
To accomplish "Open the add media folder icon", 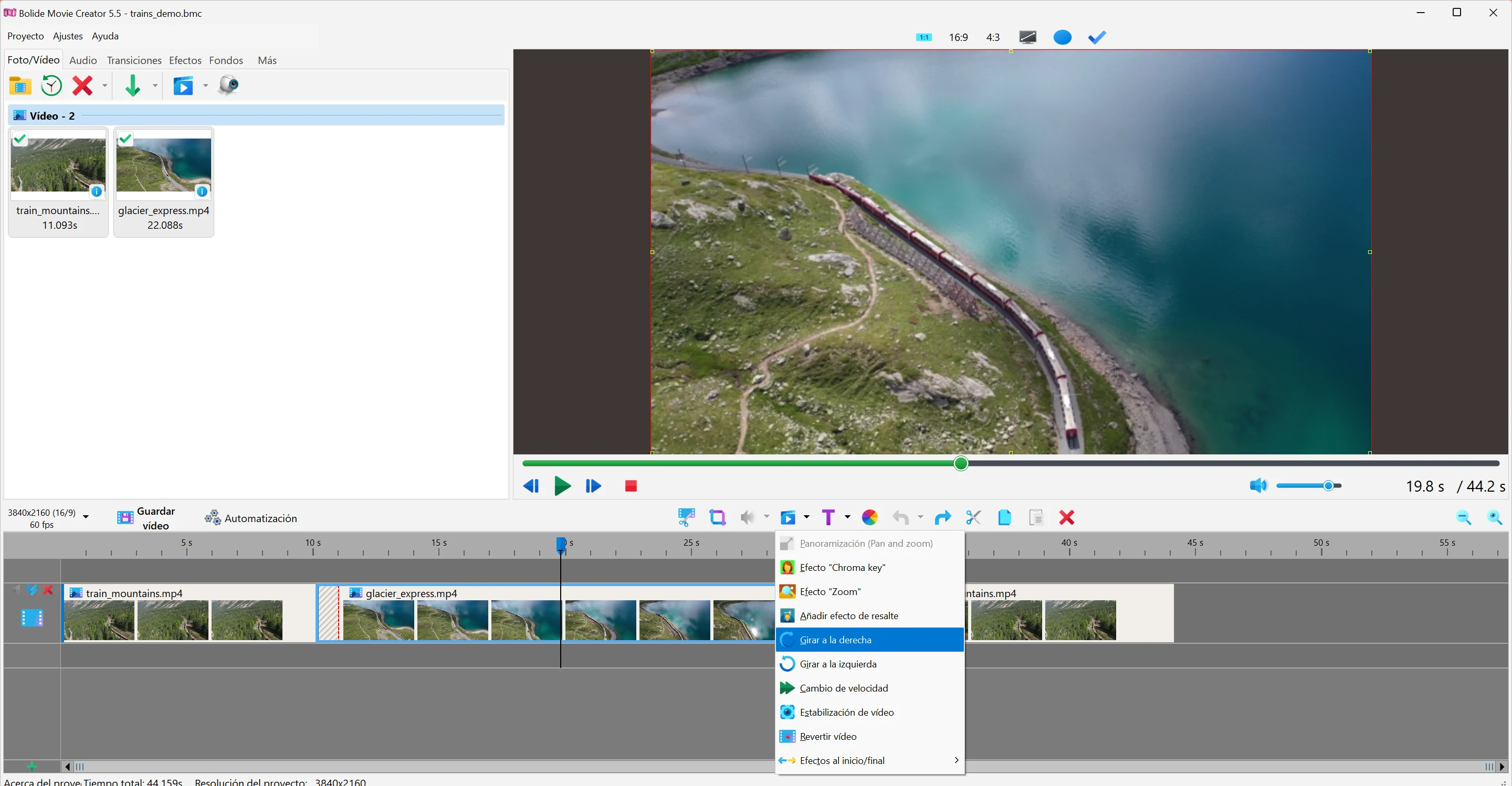I will [x=20, y=86].
